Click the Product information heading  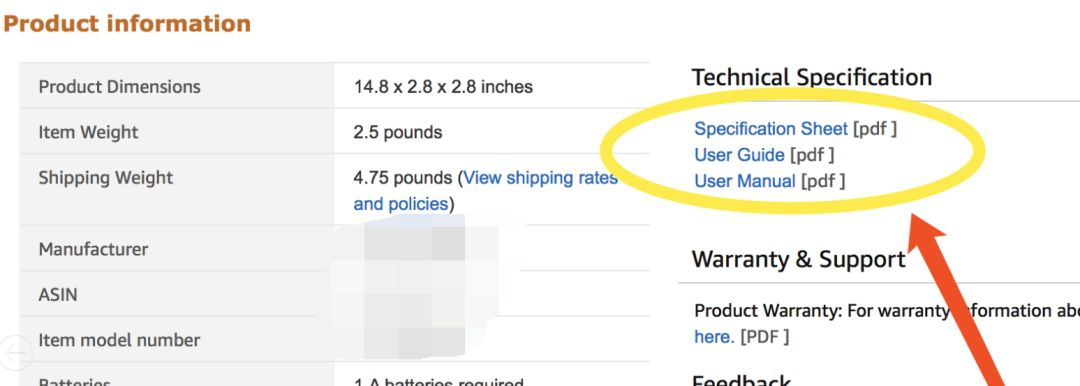[127, 23]
